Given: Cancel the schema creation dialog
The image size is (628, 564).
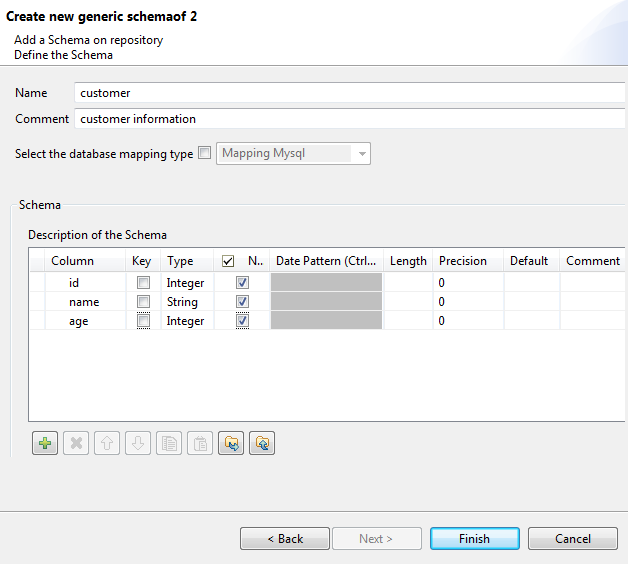Looking at the screenshot, I should pos(573,539).
